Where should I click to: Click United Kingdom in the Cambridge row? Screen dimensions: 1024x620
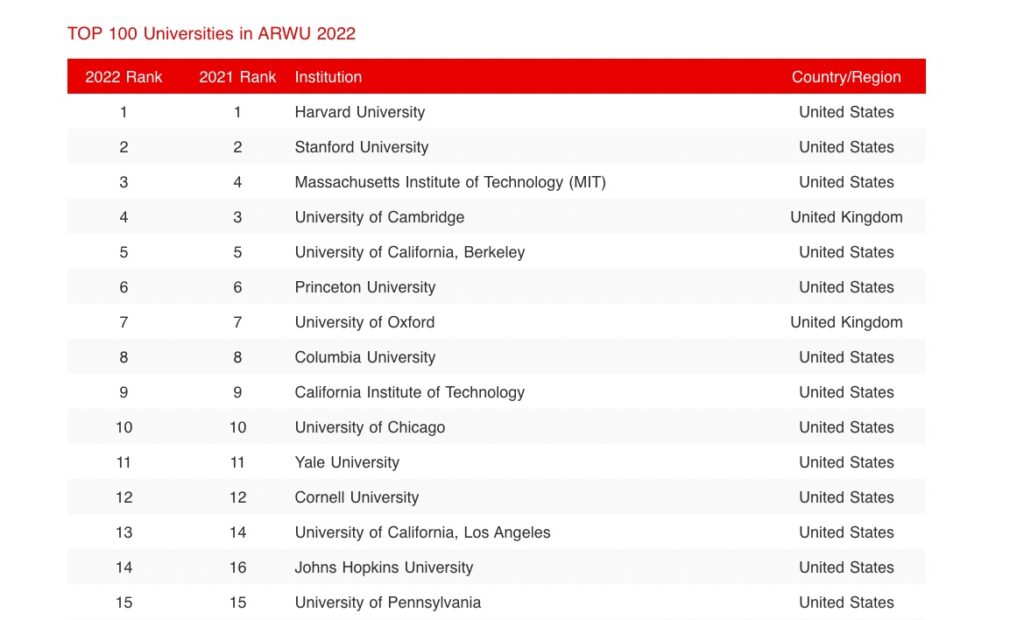846,217
